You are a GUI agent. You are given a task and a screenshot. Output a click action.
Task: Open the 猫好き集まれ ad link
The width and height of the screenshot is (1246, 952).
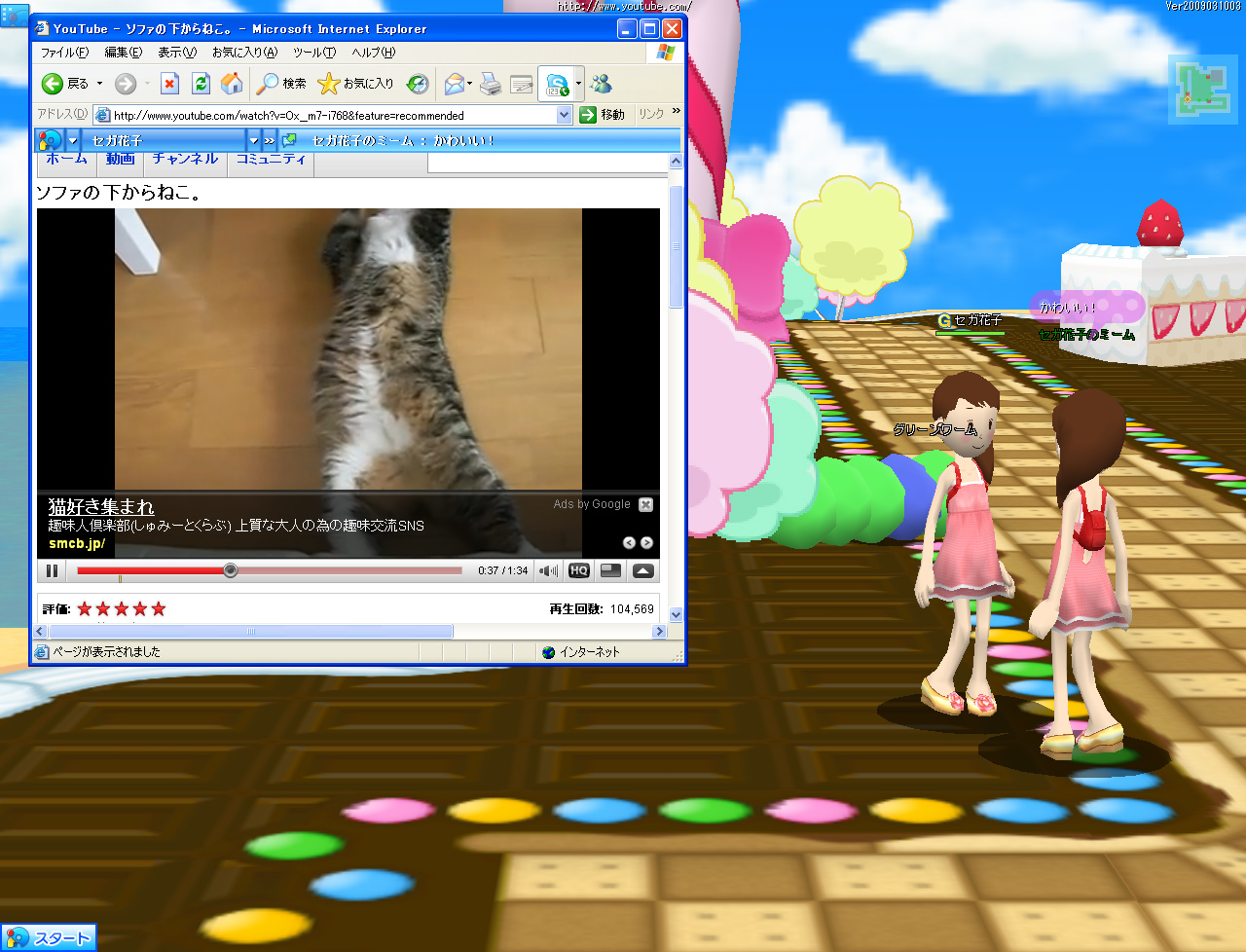(x=101, y=507)
